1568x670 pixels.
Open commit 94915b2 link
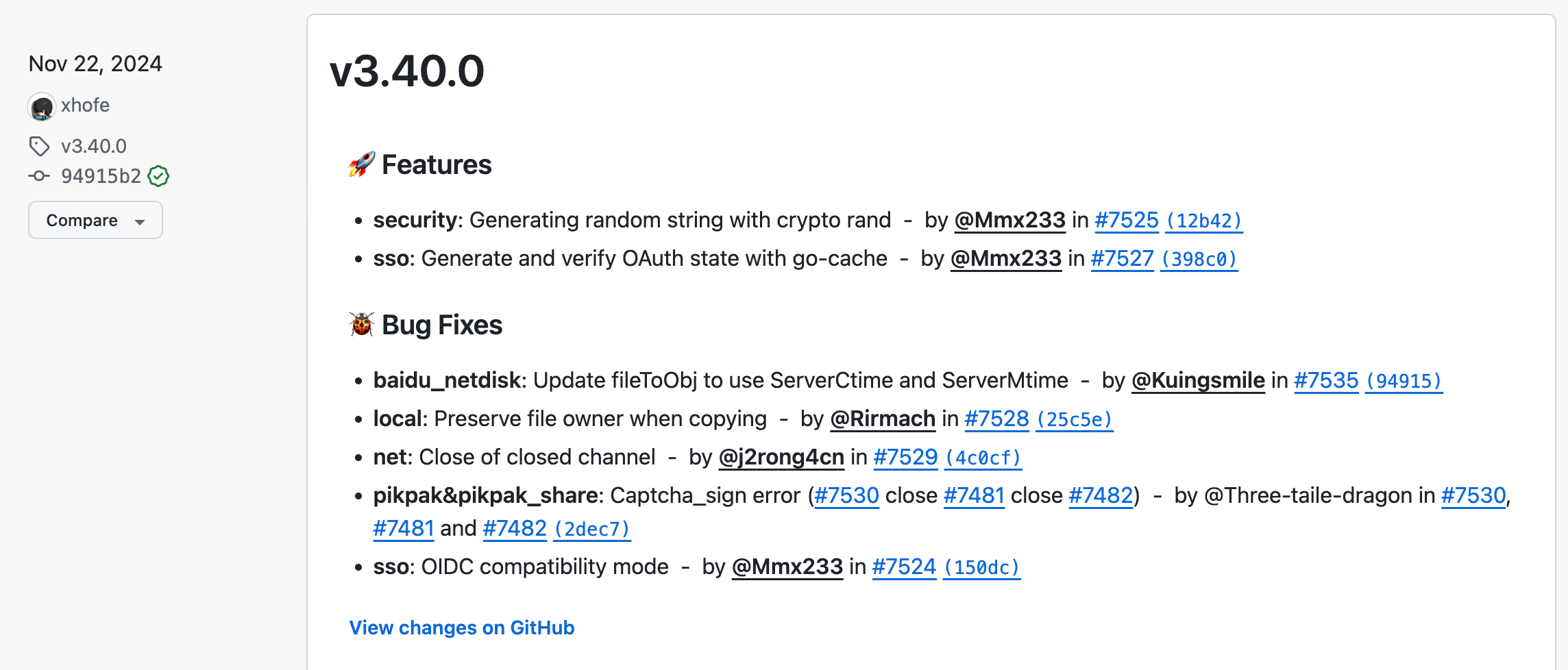(x=101, y=176)
